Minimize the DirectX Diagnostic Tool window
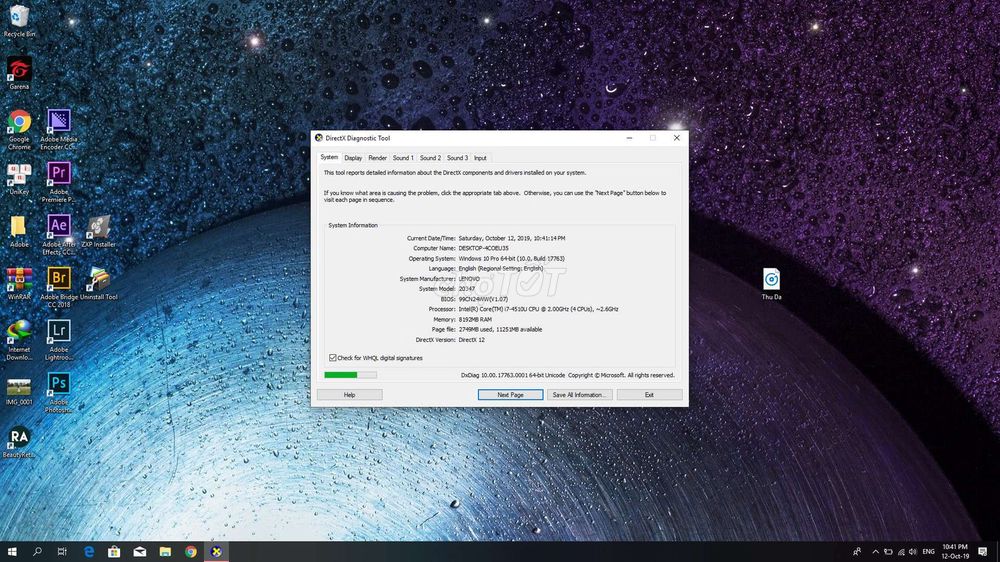This screenshot has width=1000, height=562. tap(629, 138)
